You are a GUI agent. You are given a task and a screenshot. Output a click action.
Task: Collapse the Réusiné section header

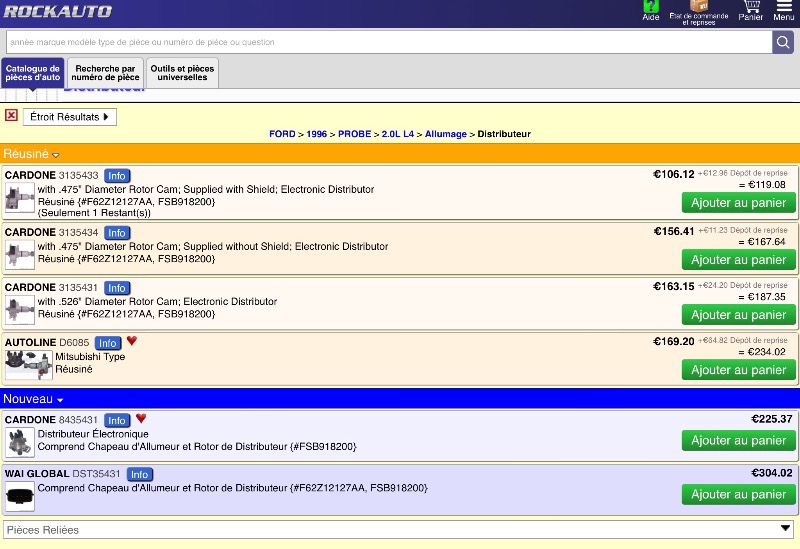[x=31, y=154]
